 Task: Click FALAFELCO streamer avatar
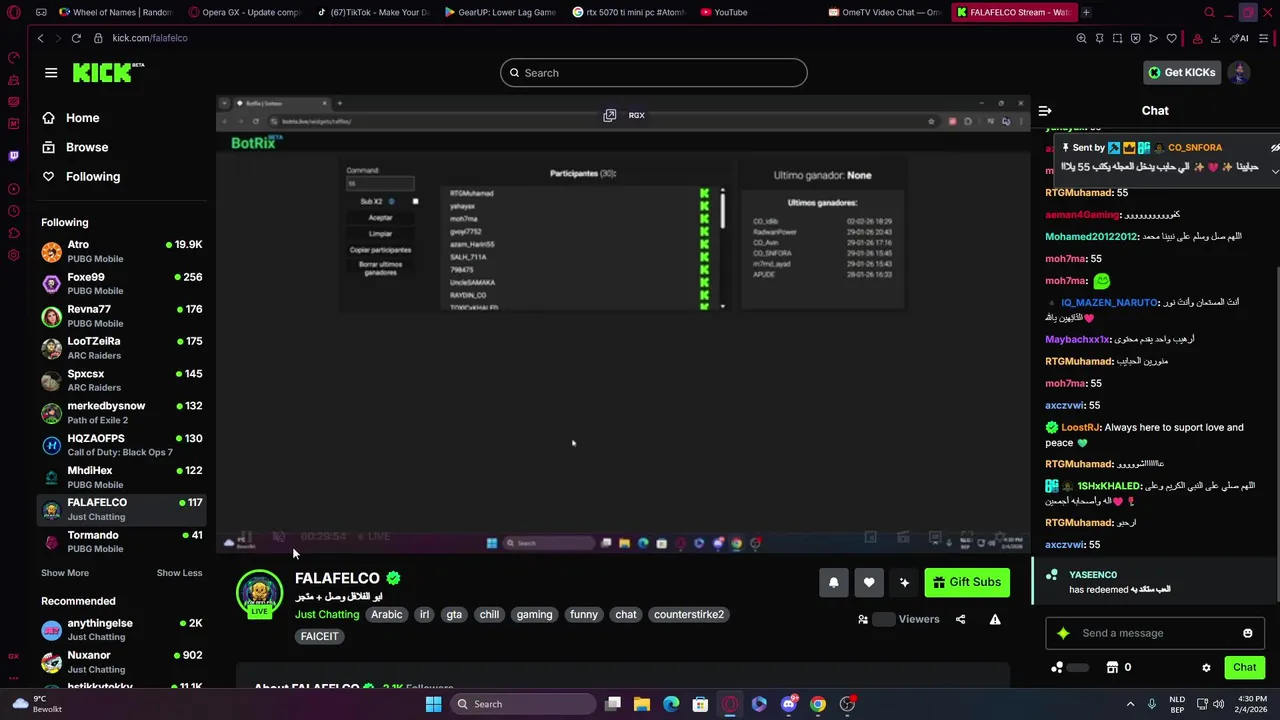point(260,593)
